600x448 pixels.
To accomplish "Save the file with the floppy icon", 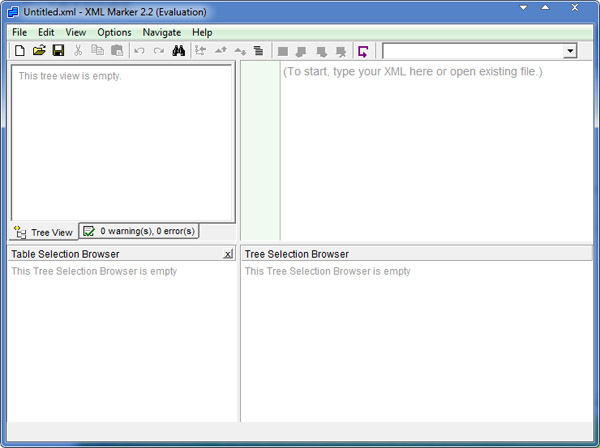I will click(x=59, y=51).
